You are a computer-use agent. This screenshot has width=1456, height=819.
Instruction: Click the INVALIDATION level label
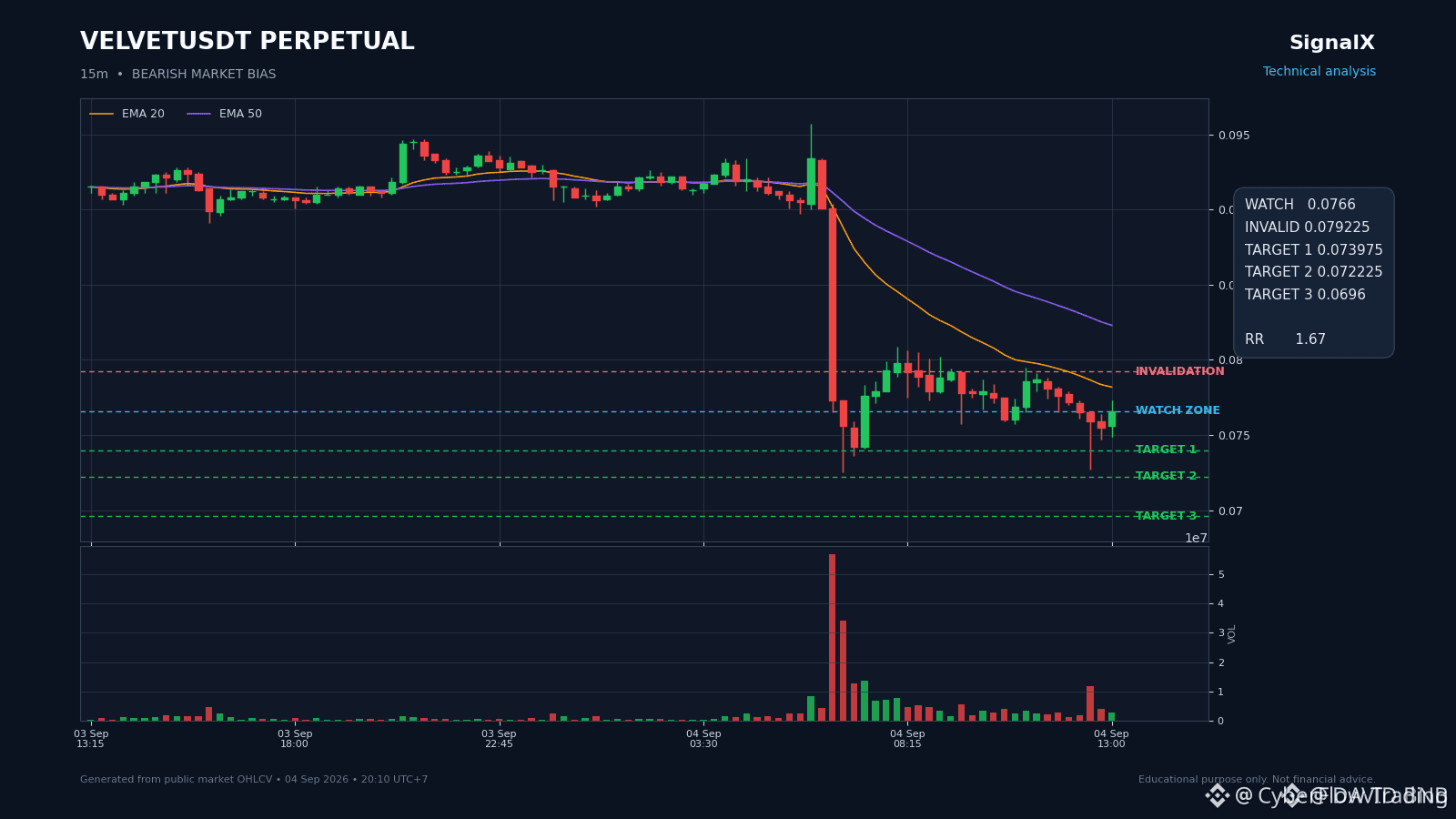(x=1180, y=371)
